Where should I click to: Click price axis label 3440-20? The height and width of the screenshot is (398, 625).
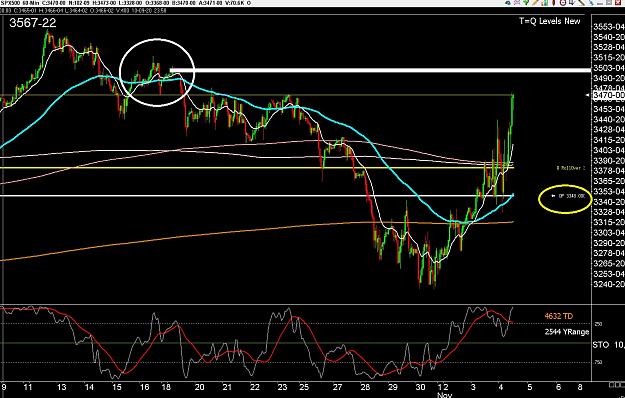609,120
